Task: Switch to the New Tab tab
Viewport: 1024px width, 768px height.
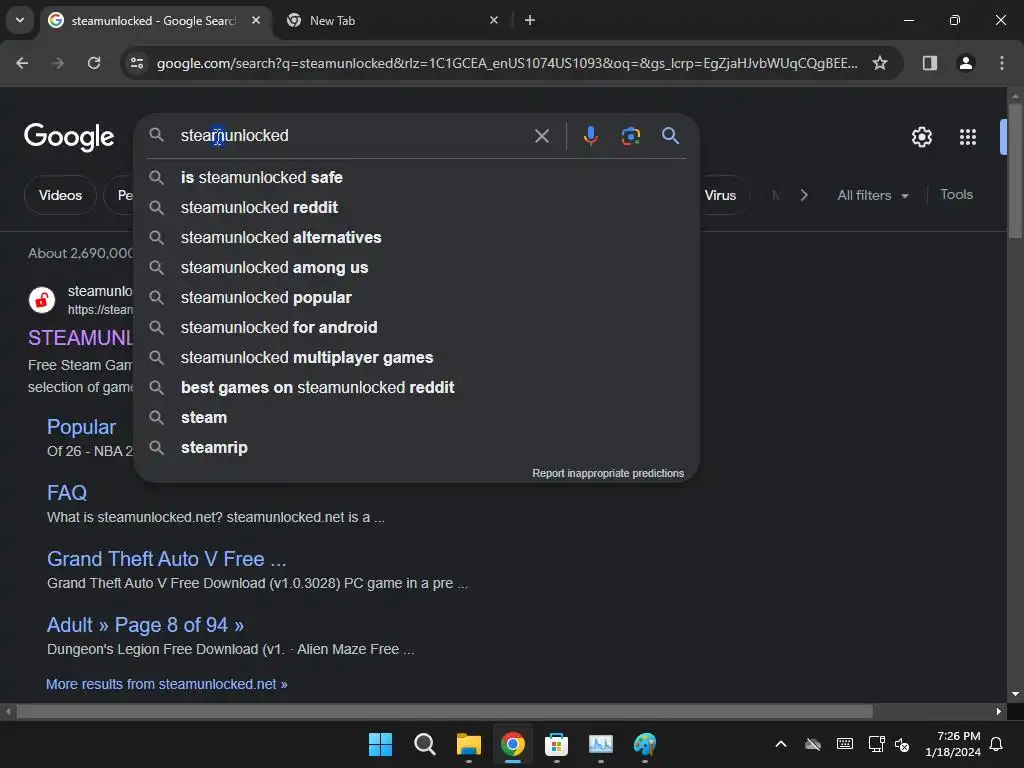Action: (x=392, y=21)
